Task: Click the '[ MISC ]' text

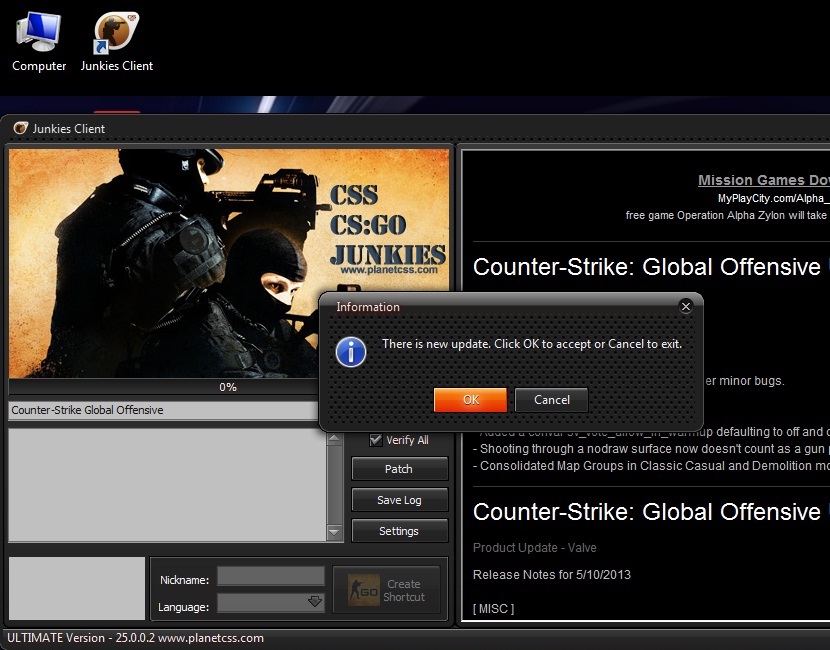Action: tap(493, 609)
